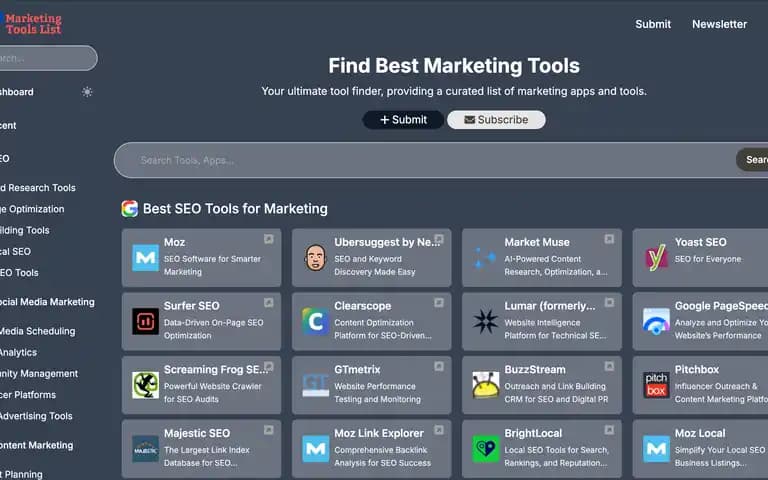The height and width of the screenshot is (480, 768).
Task: Select Content Planning sidebar item
Action: point(21,474)
